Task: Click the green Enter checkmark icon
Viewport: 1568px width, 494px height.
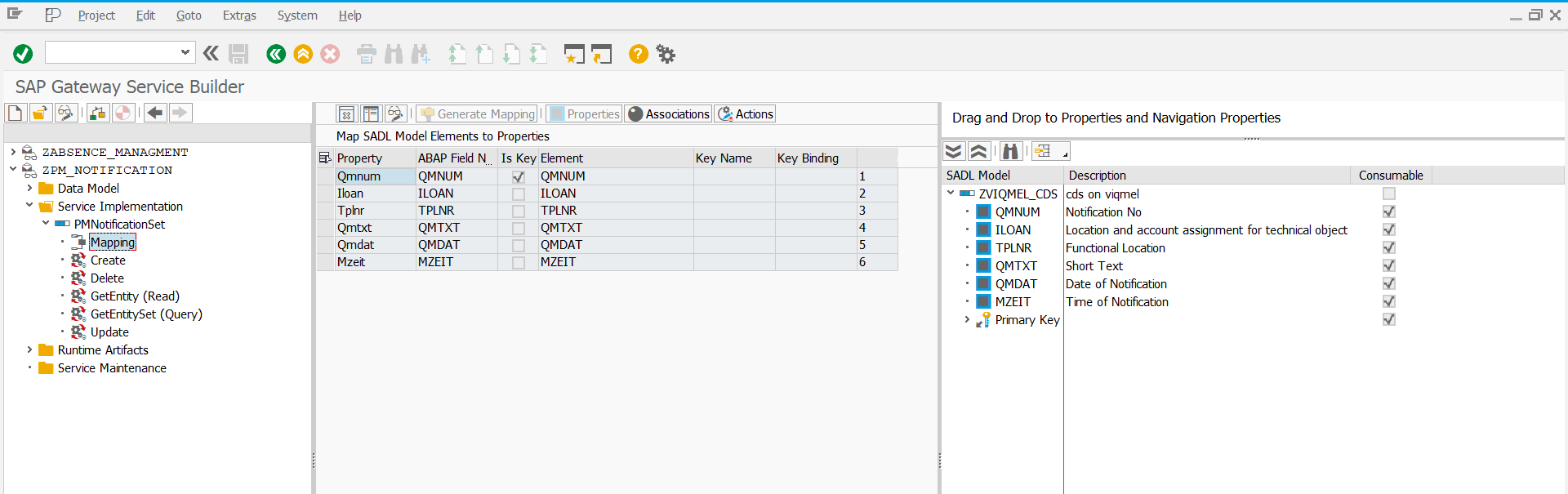Action: pos(23,54)
